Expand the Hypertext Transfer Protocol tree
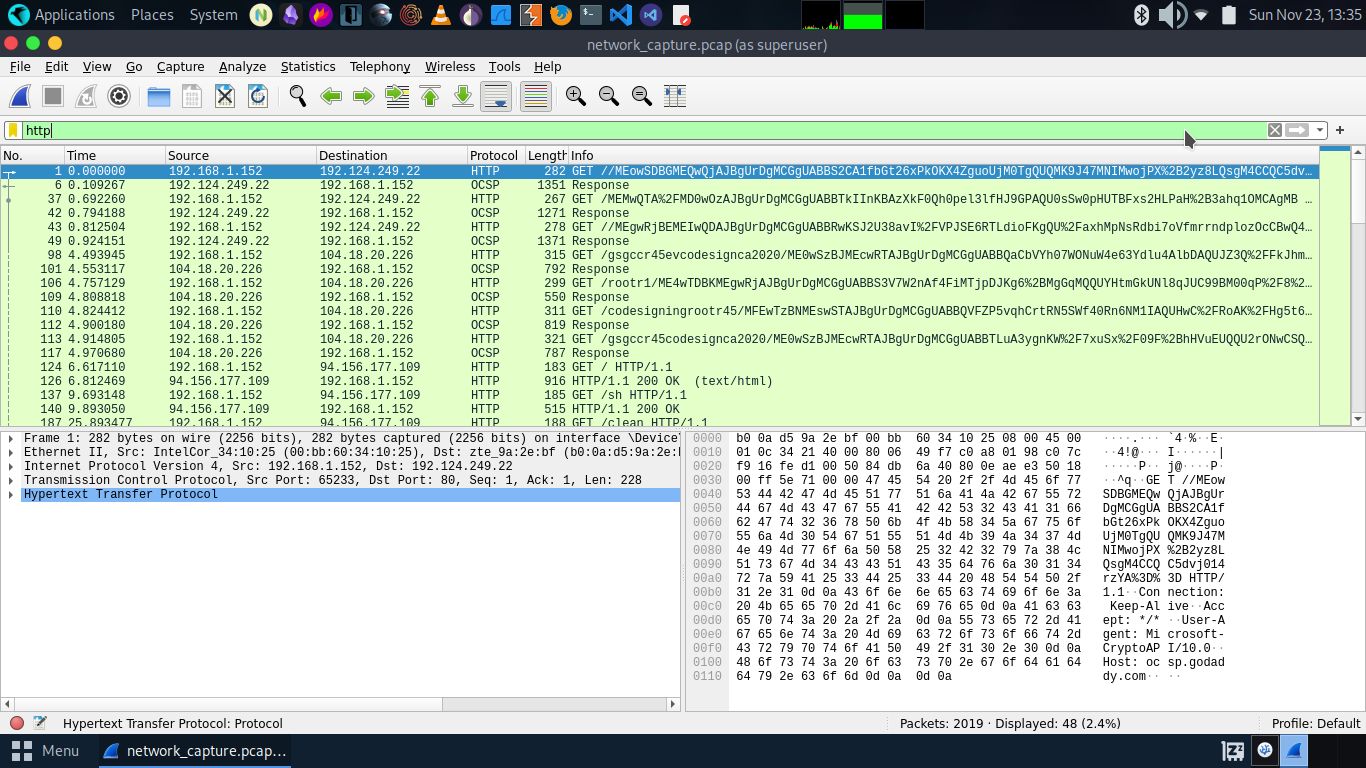 (11, 494)
